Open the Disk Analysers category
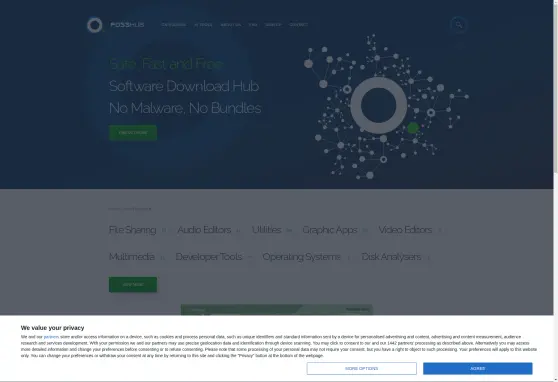Viewport: 558px width, 382px height. [x=391, y=257]
